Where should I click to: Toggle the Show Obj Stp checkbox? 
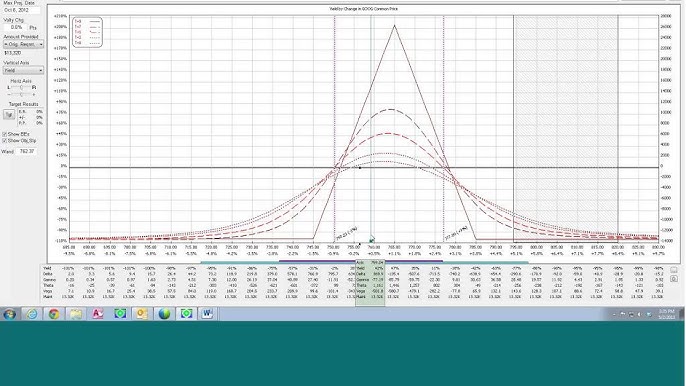(4, 140)
